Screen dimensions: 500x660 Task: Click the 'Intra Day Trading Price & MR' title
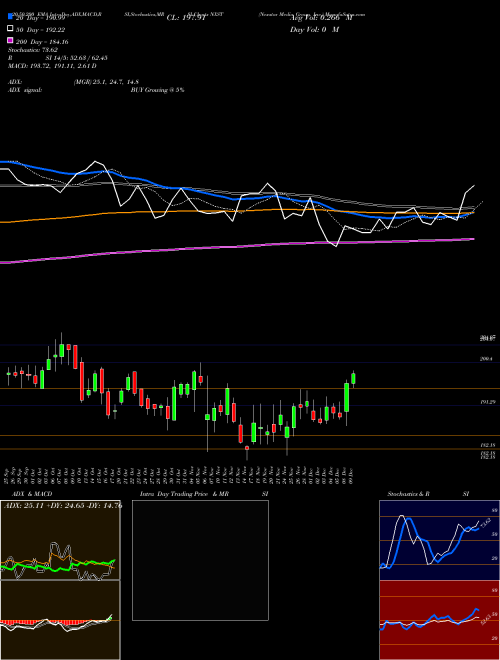click(184, 494)
